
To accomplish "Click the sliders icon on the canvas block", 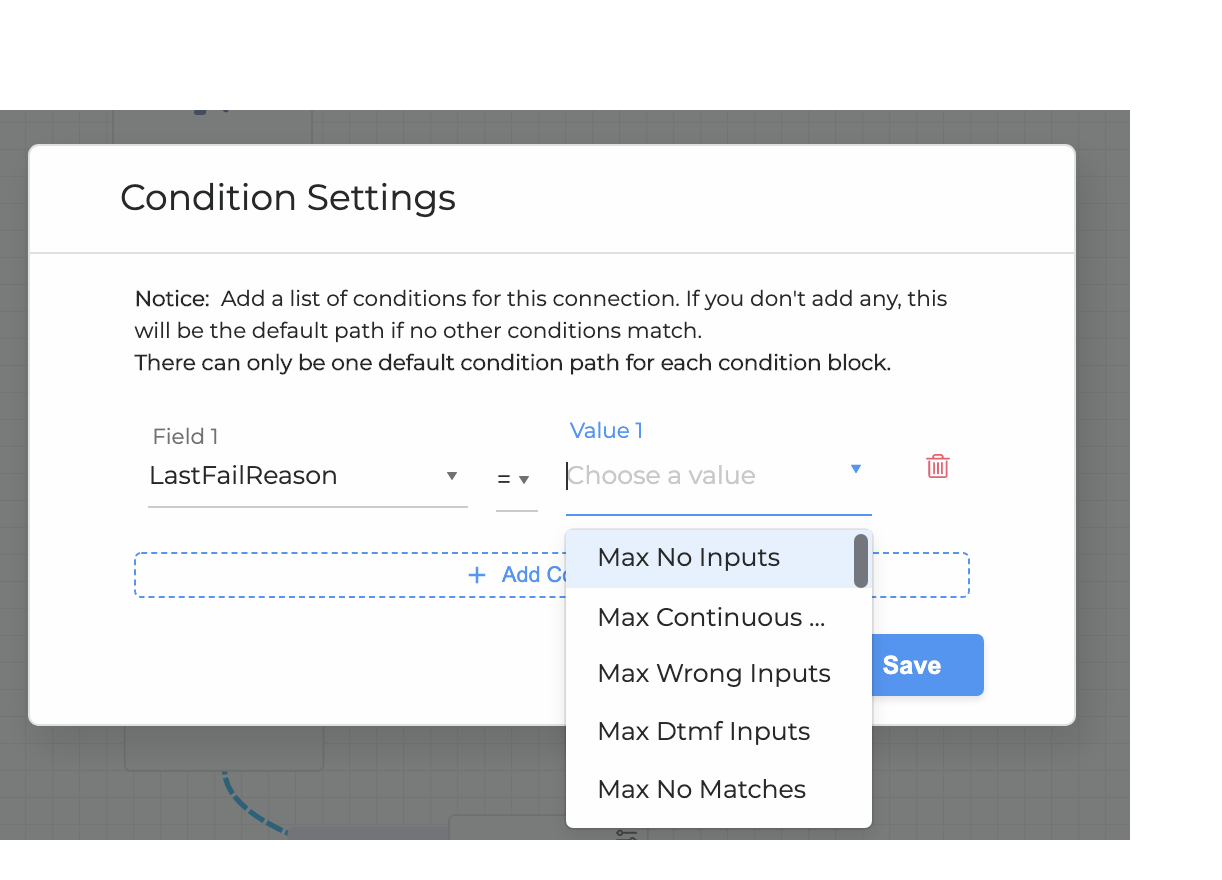I will pyautogui.click(x=627, y=833).
